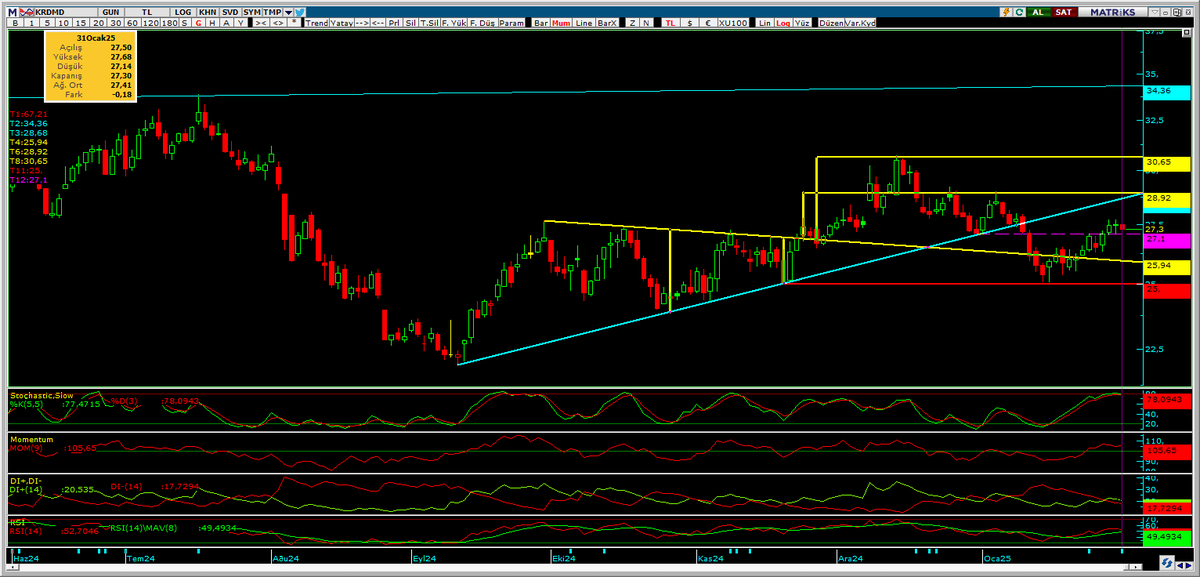Viewport: 1200px width, 577px height.
Task: Select the Trend line tool
Action: (x=317, y=22)
